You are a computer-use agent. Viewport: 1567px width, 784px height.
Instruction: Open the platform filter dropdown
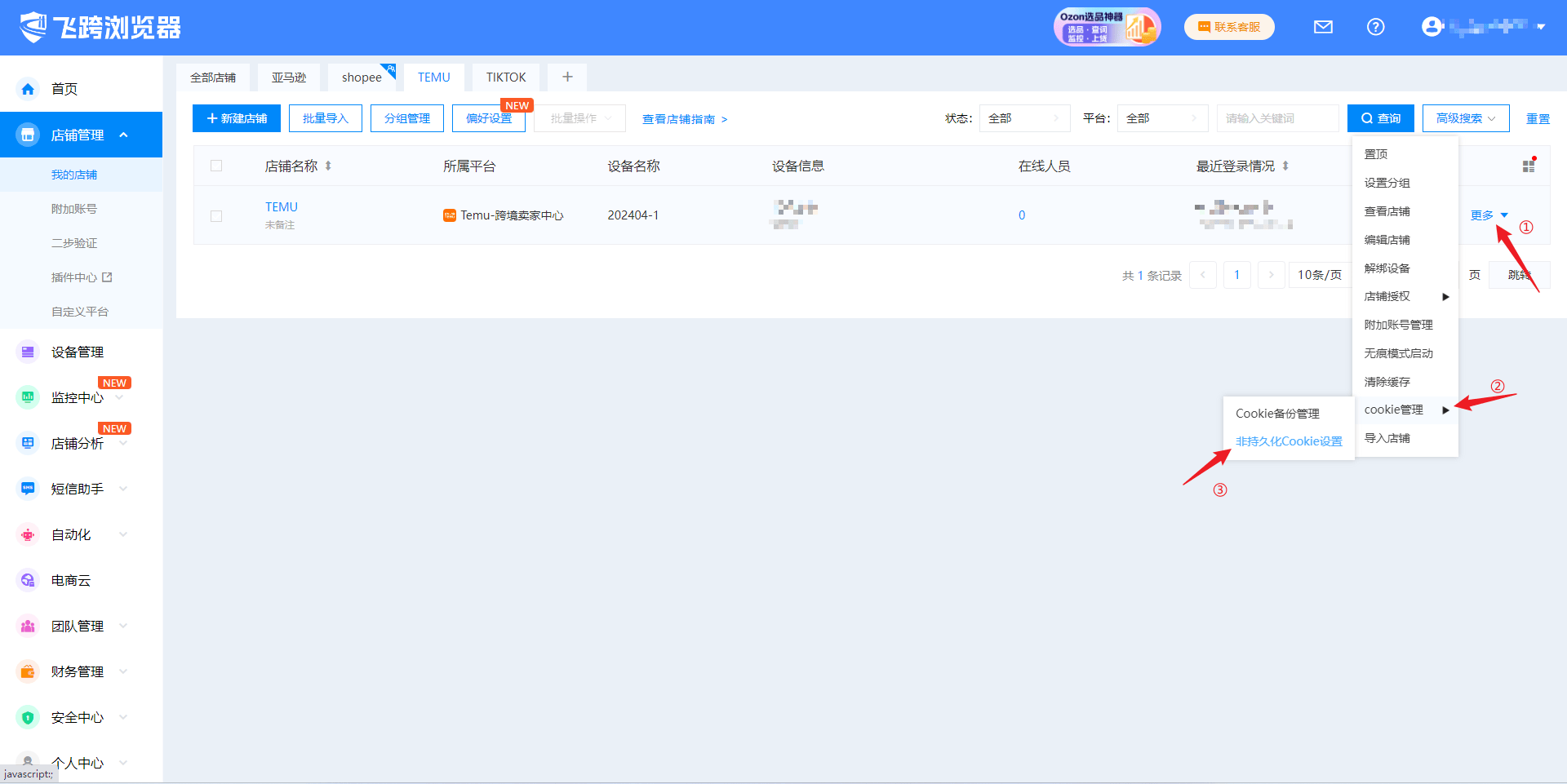(x=1161, y=119)
